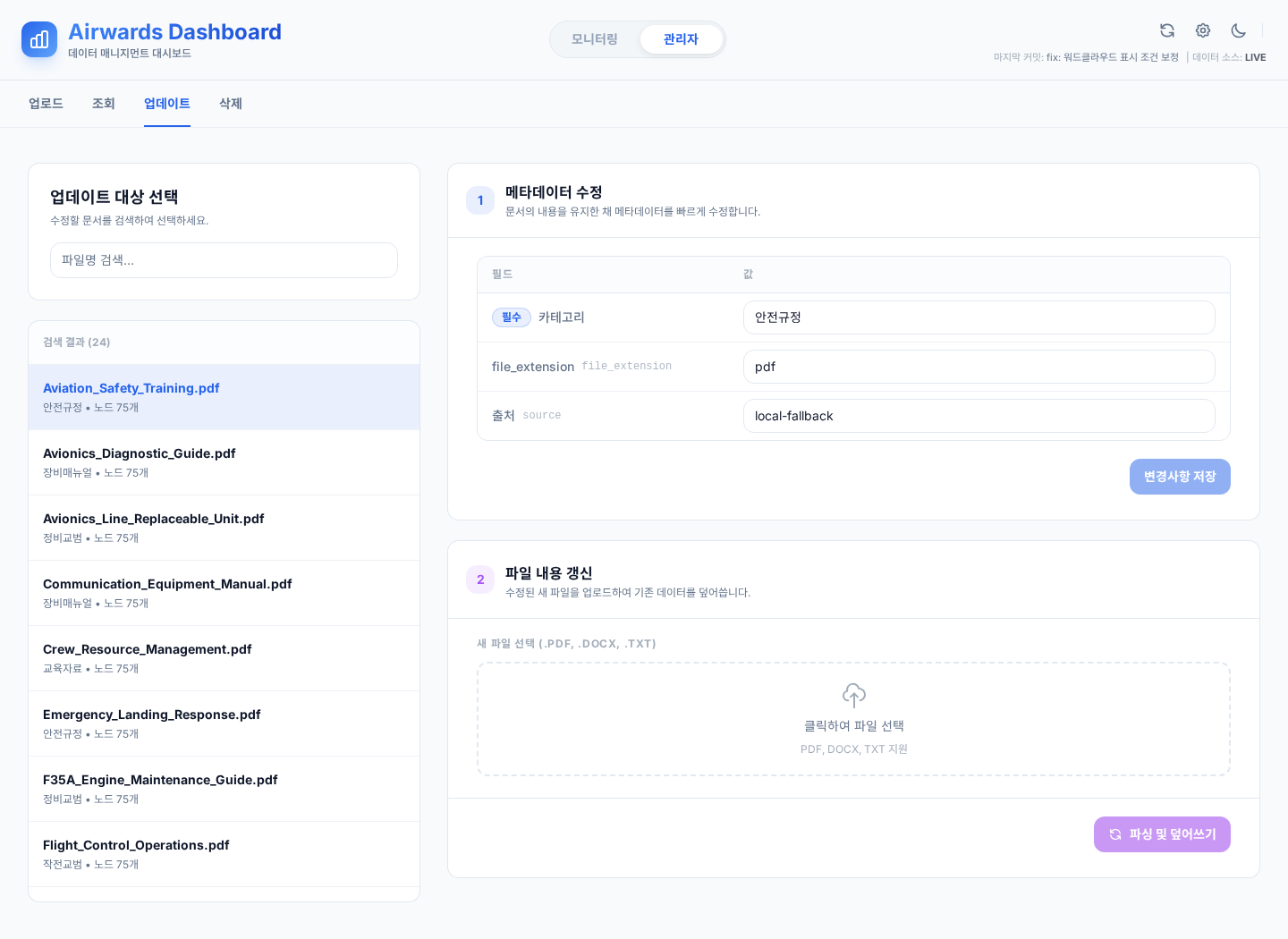Select Avionics_Diagnostic_Guide.pdf in results
1288x939 pixels.
[x=224, y=462]
